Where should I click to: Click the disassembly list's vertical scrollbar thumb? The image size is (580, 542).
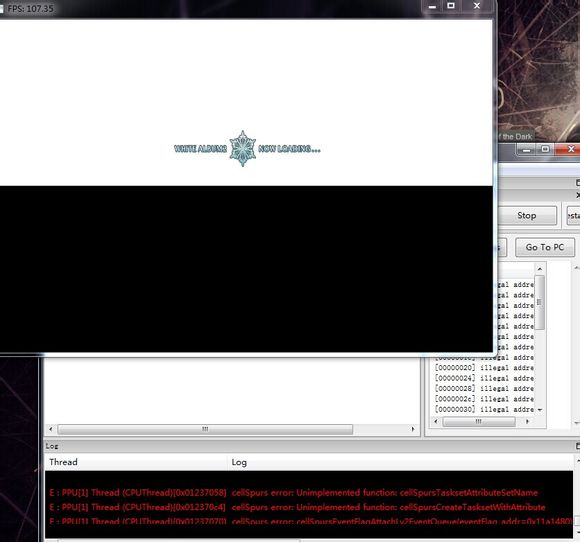click(x=540, y=302)
